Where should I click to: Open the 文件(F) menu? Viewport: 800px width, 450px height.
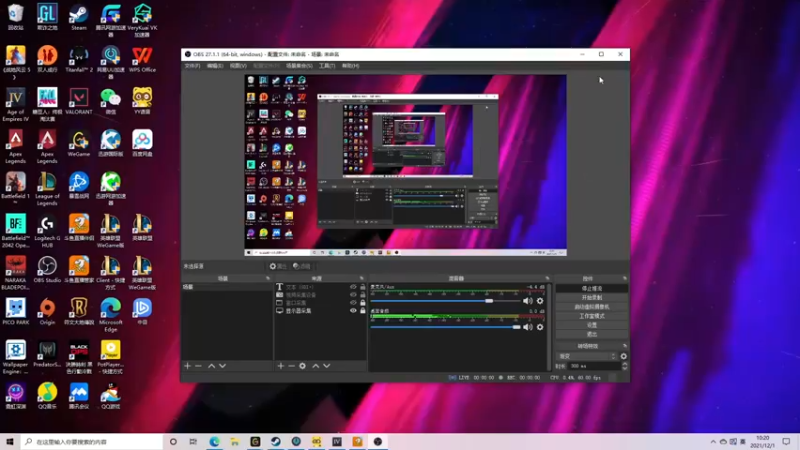point(192,66)
